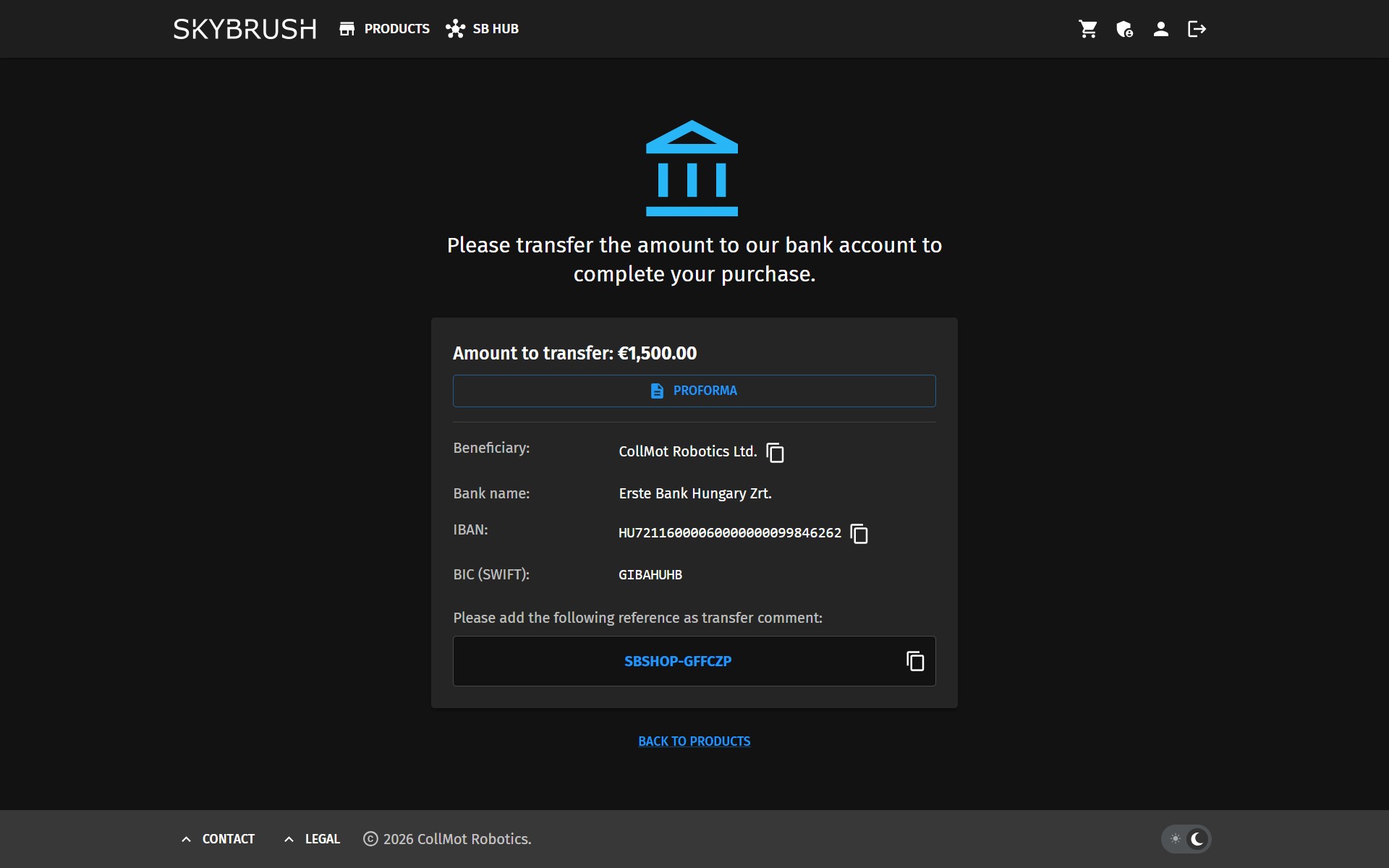Toggle the dark/light theme switch
The width and height of the screenshot is (1389, 868).
point(1186,839)
